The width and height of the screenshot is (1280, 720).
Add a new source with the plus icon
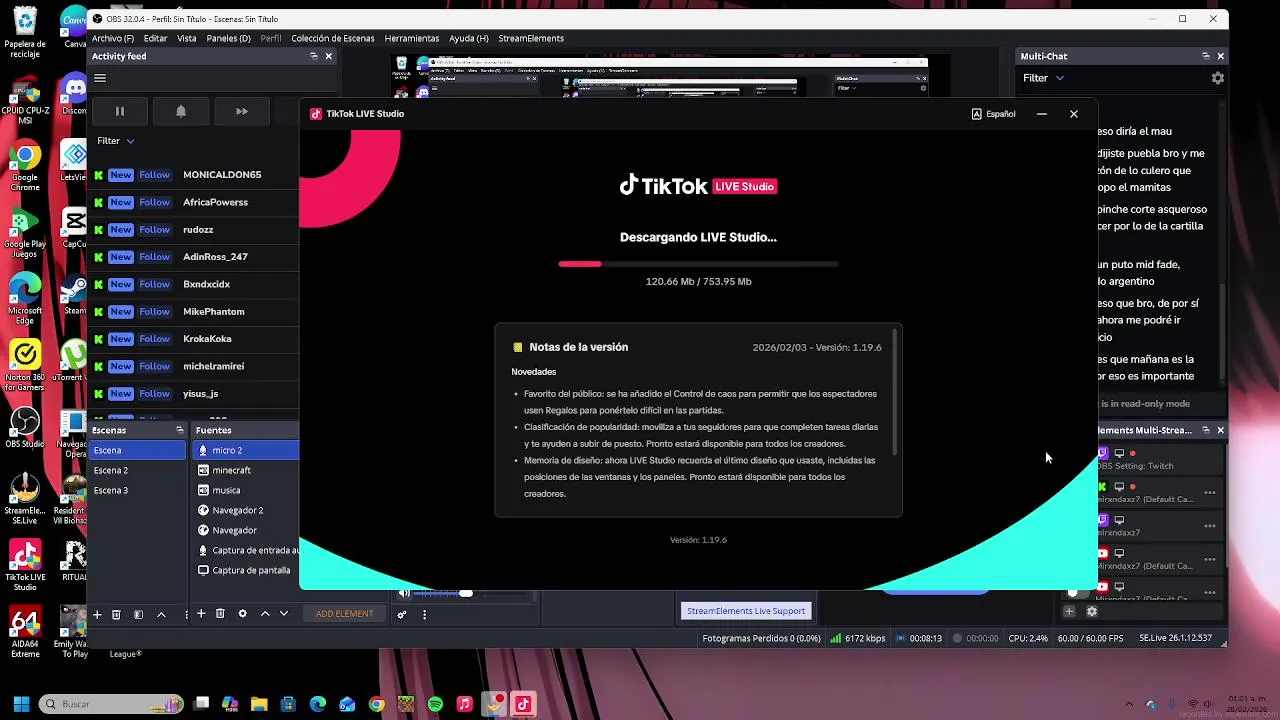pyautogui.click(x=201, y=613)
